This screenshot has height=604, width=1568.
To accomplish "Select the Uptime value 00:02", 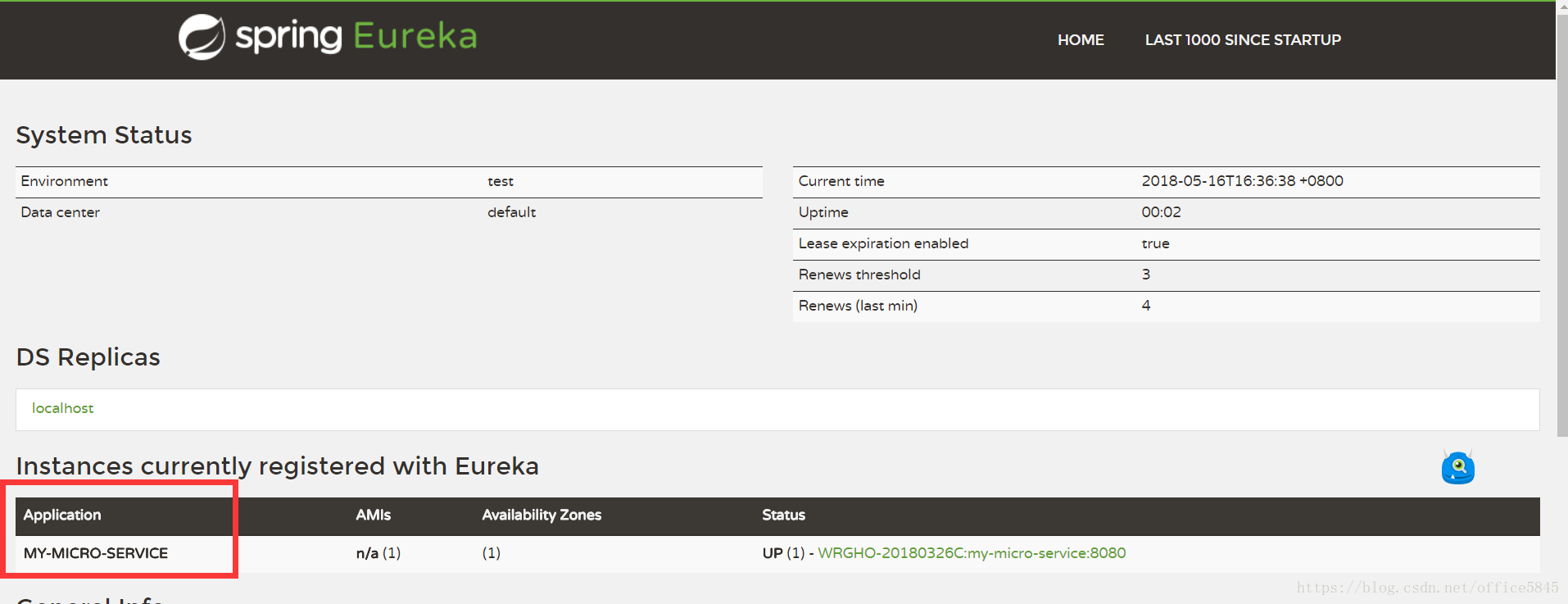I will coord(1161,212).
